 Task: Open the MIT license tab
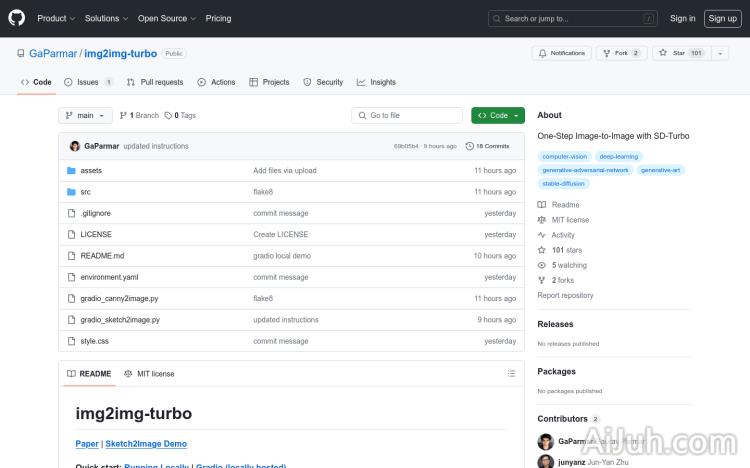click(149, 374)
